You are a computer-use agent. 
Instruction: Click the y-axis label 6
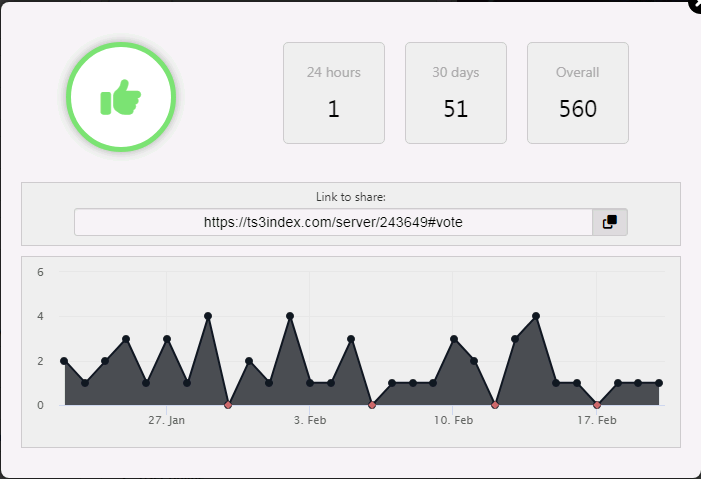pyautogui.click(x=40, y=272)
